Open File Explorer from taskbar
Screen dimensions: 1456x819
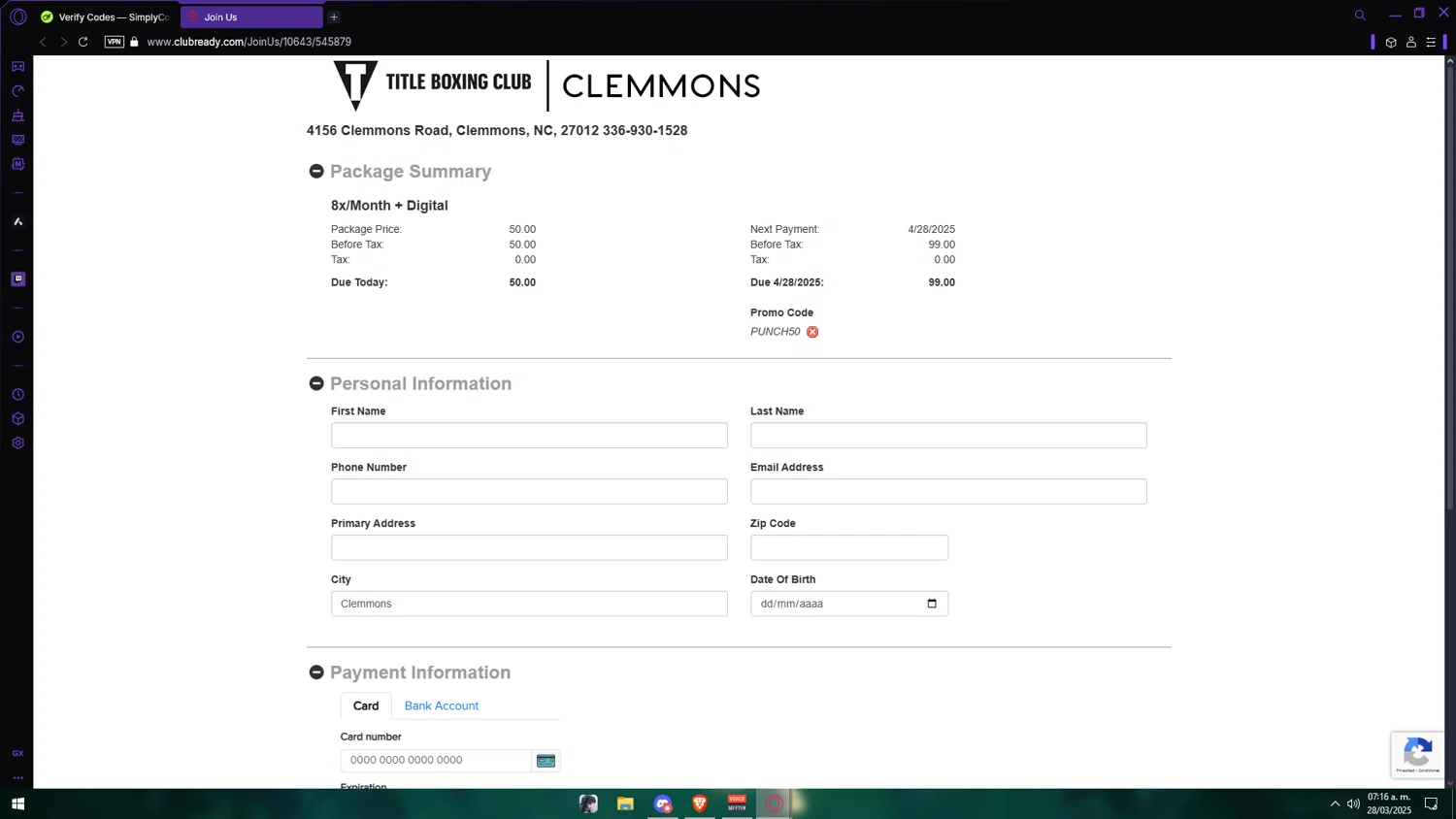(x=625, y=803)
